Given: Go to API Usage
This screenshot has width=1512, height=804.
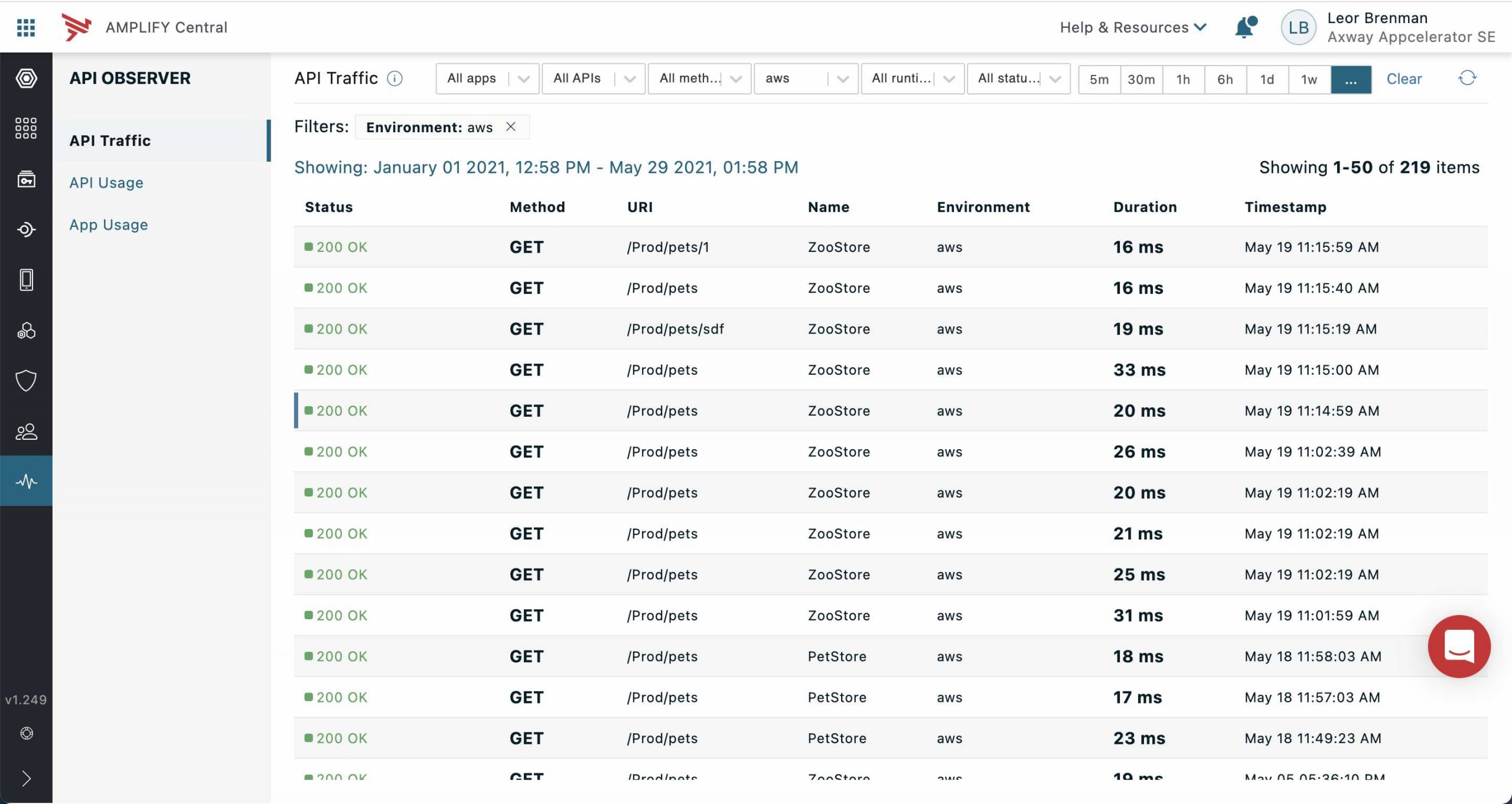Looking at the screenshot, I should point(106,182).
